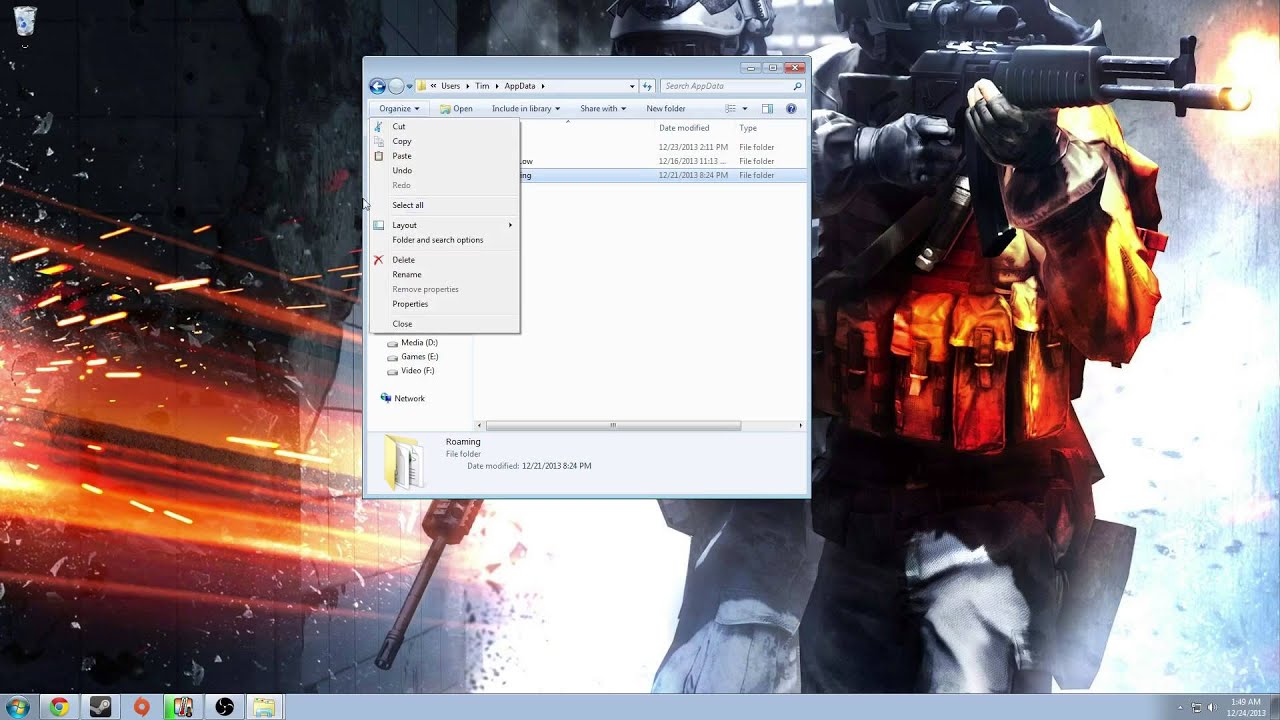Click the folder icon in the address bar
This screenshot has height=720, width=1280.
tap(423, 86)
